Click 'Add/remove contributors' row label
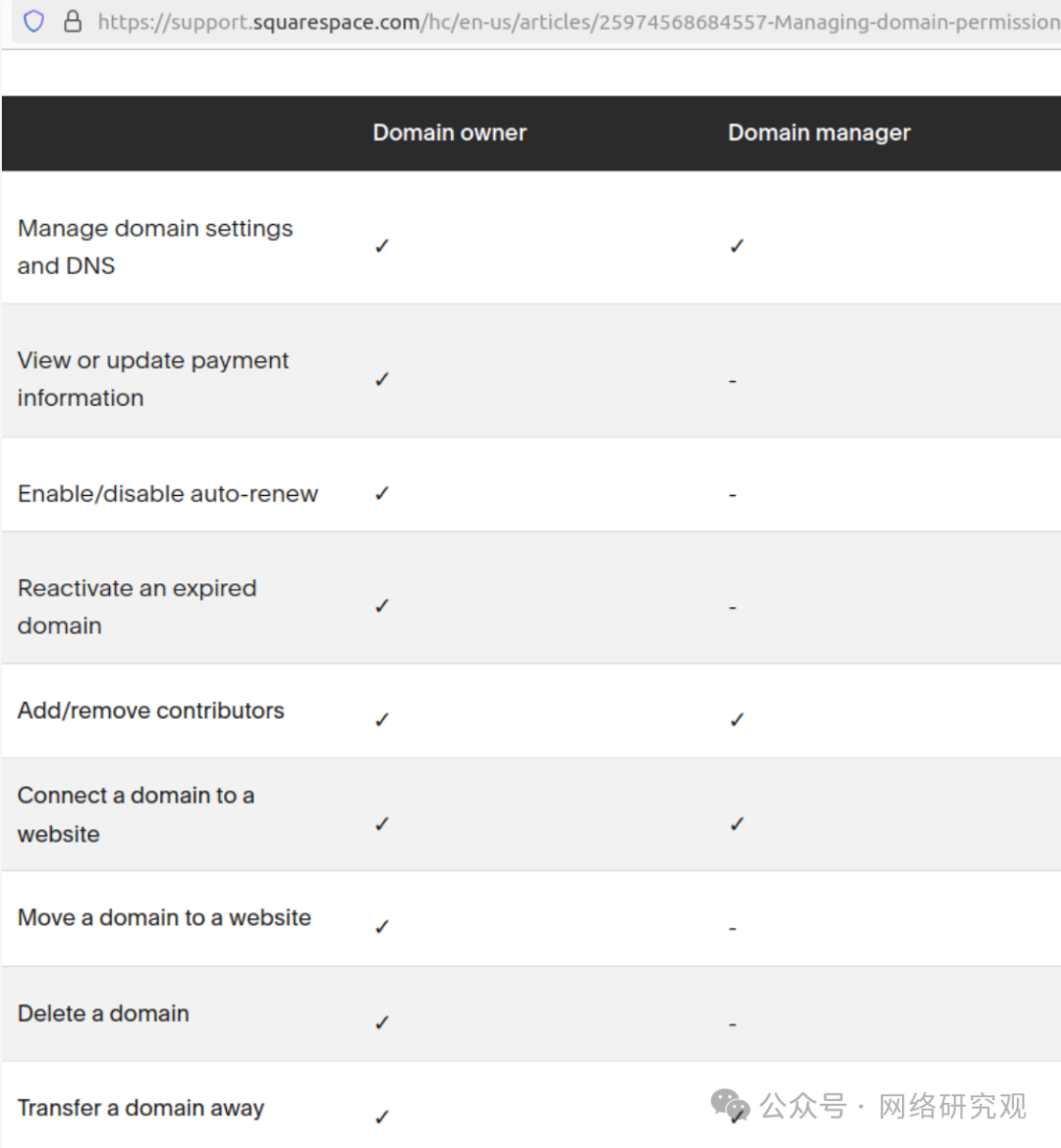The image size is (1061, 1148). (150, 711)
